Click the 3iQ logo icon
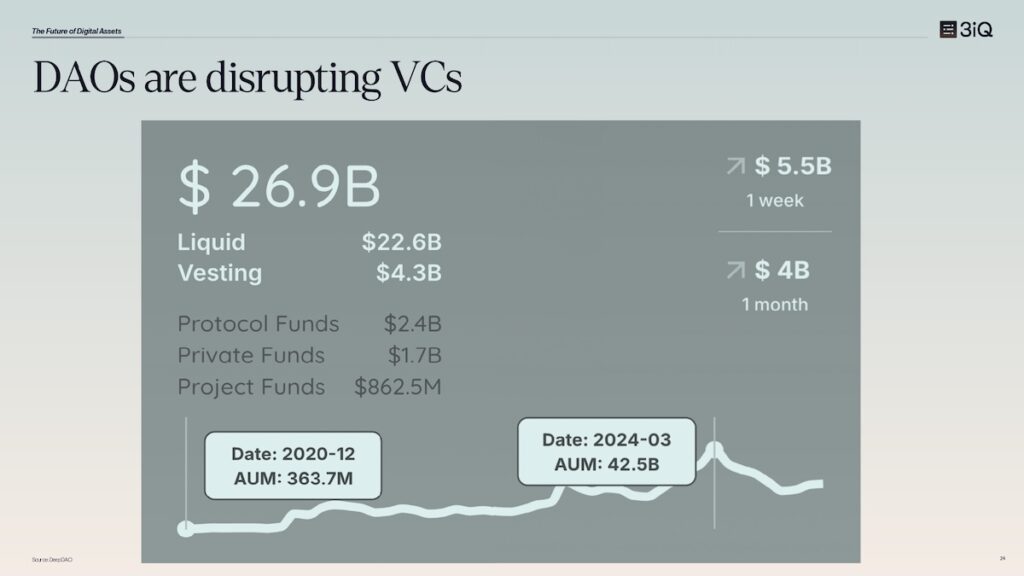Viewport: 1024px width, 576px height. coord(948,29)
